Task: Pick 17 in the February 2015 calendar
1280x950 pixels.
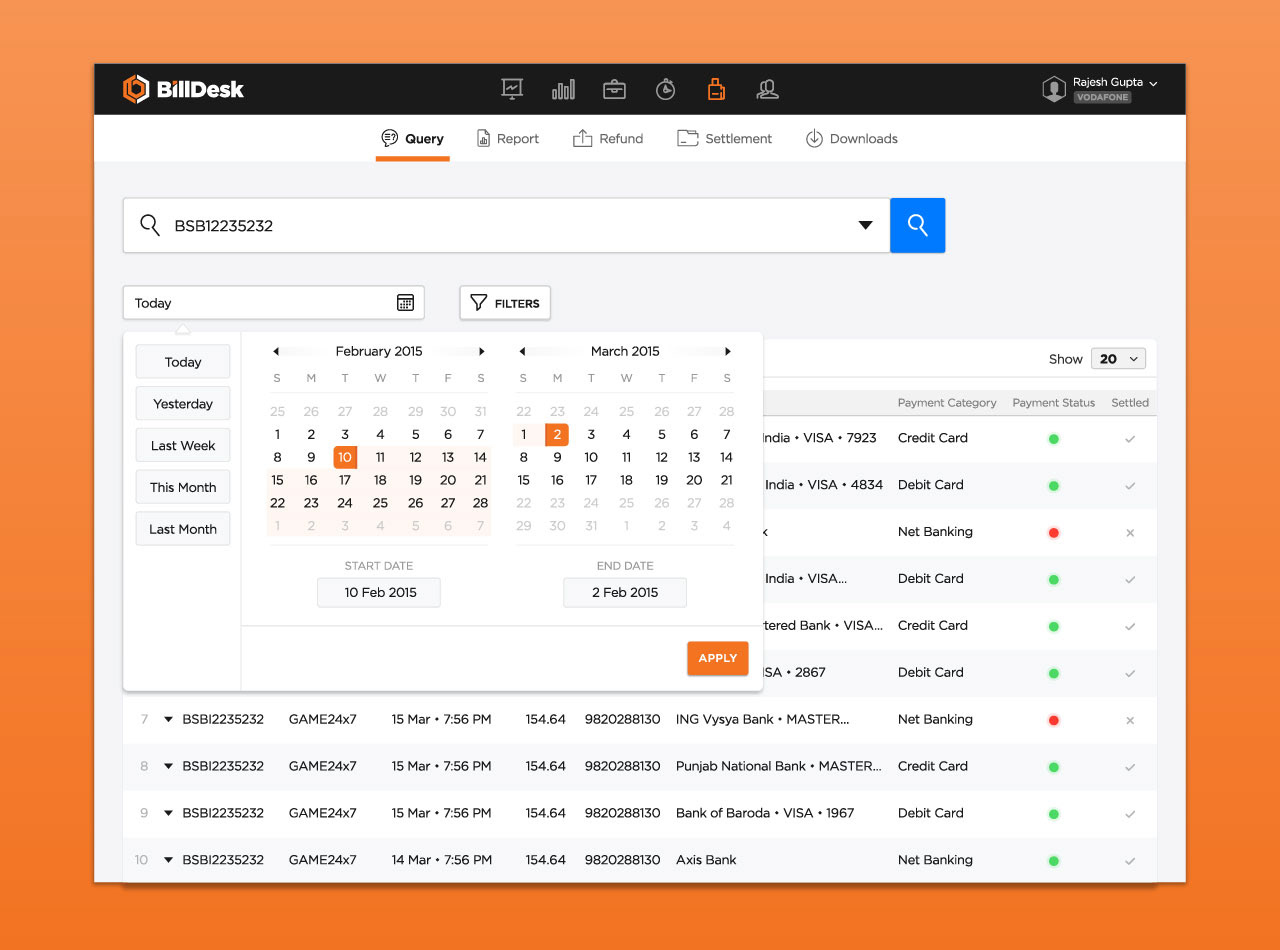Action: (x=345, y=480)
